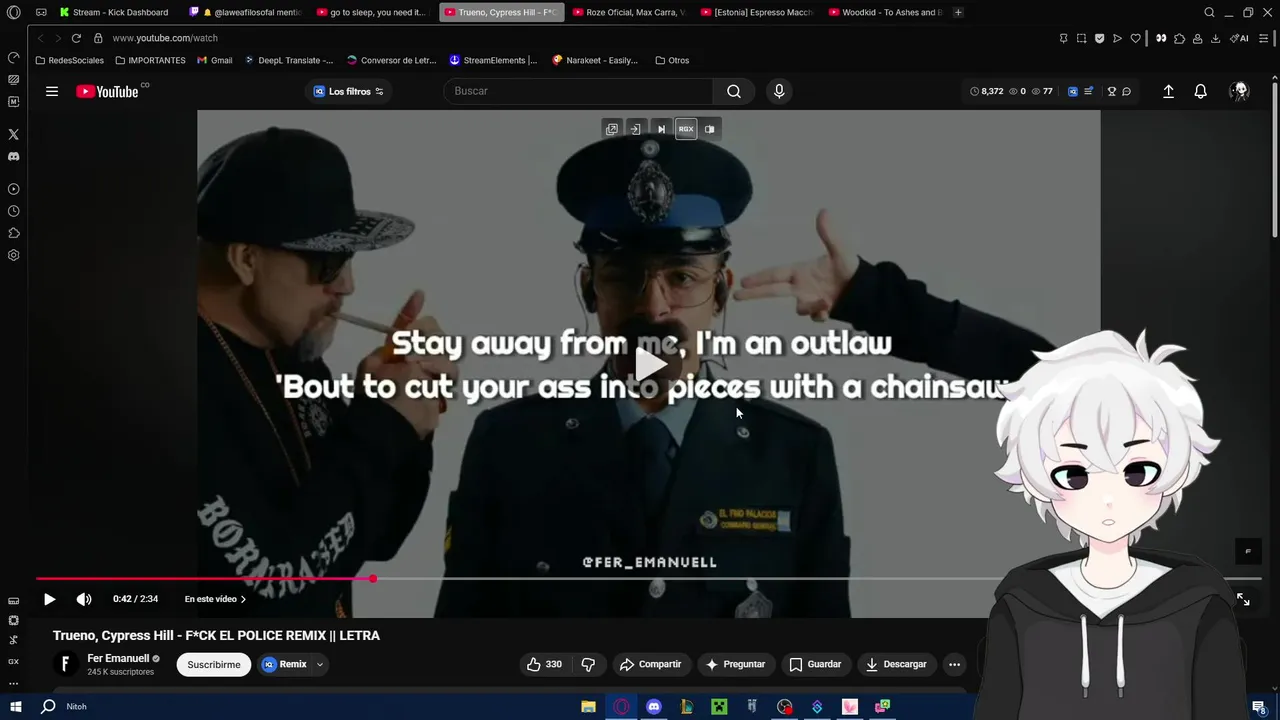Open the YouTube account avatar menu

(x=1240, y=91)
